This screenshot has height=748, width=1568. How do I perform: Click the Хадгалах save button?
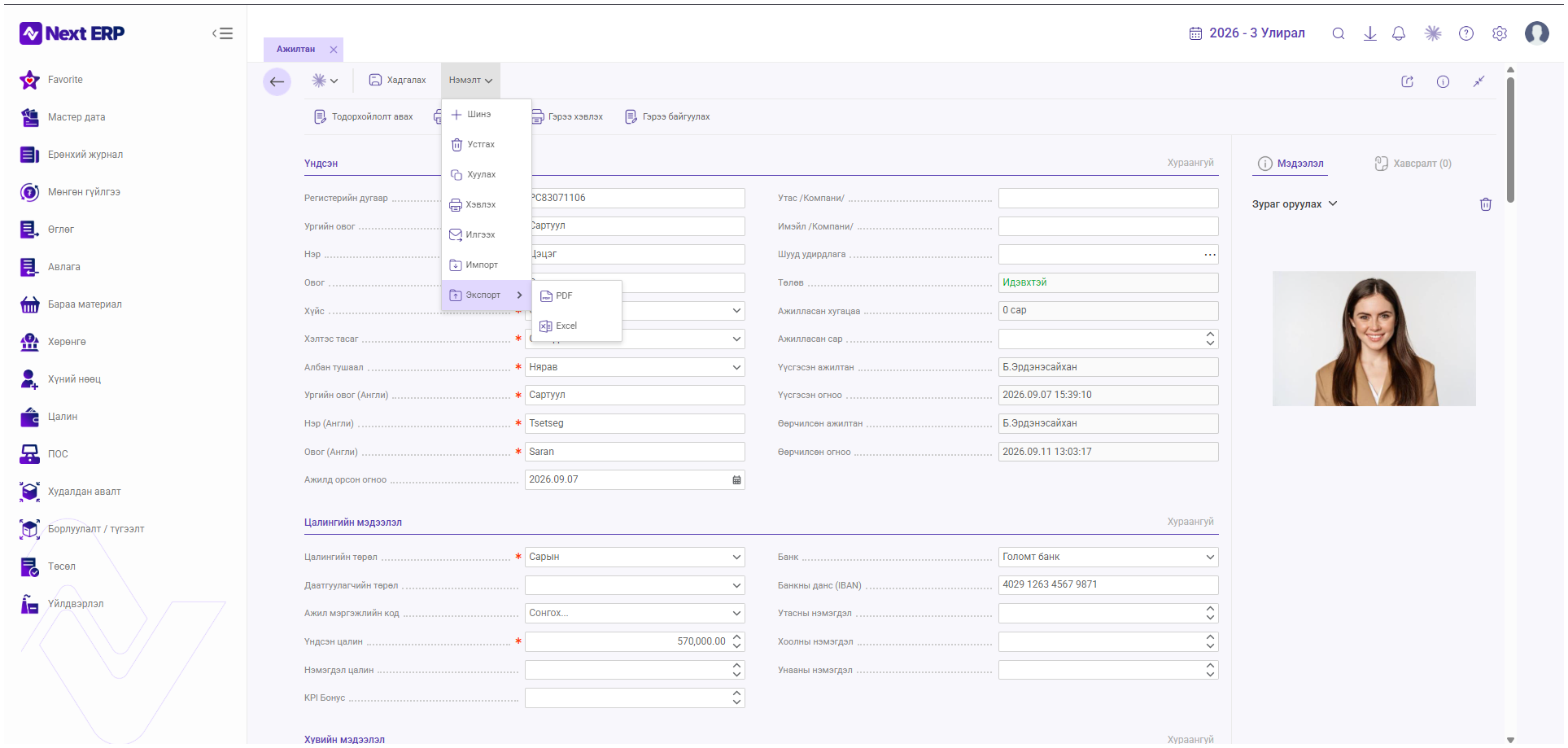[x=397, y=81]
